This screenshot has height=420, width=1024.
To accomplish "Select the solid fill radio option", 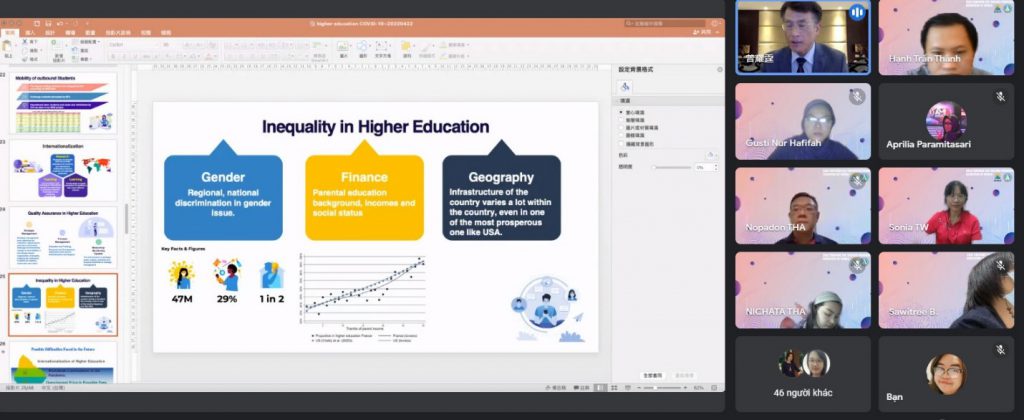I will (620, 112).
